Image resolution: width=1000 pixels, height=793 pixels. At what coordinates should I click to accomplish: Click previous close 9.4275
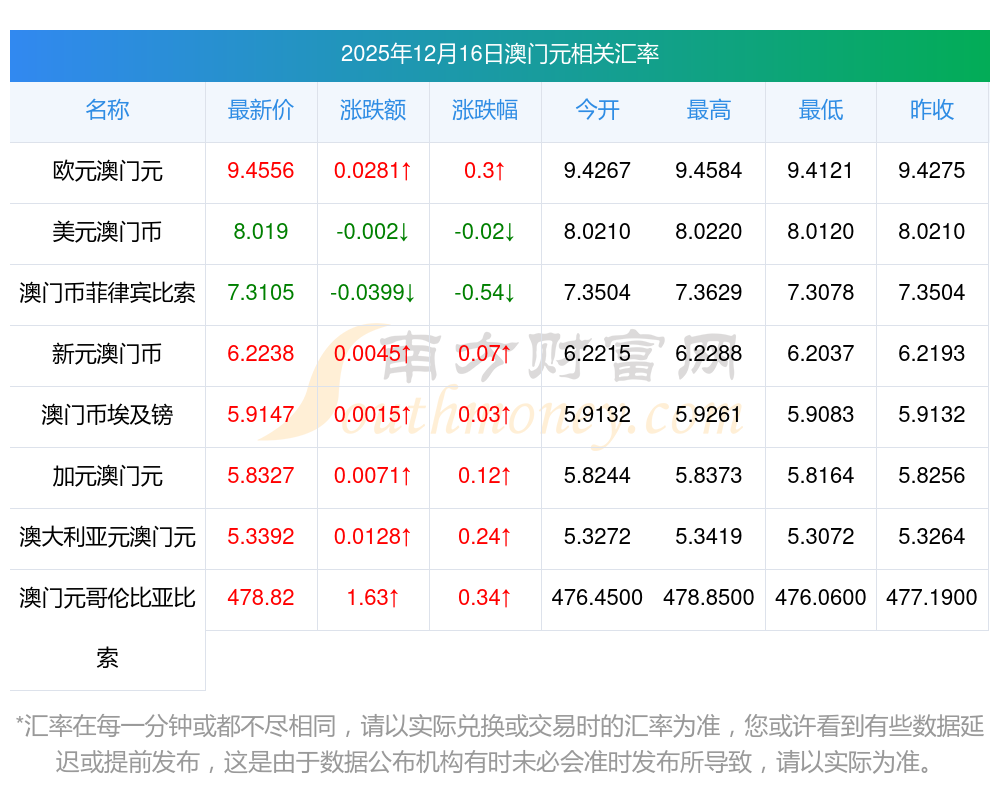point(932,170)
